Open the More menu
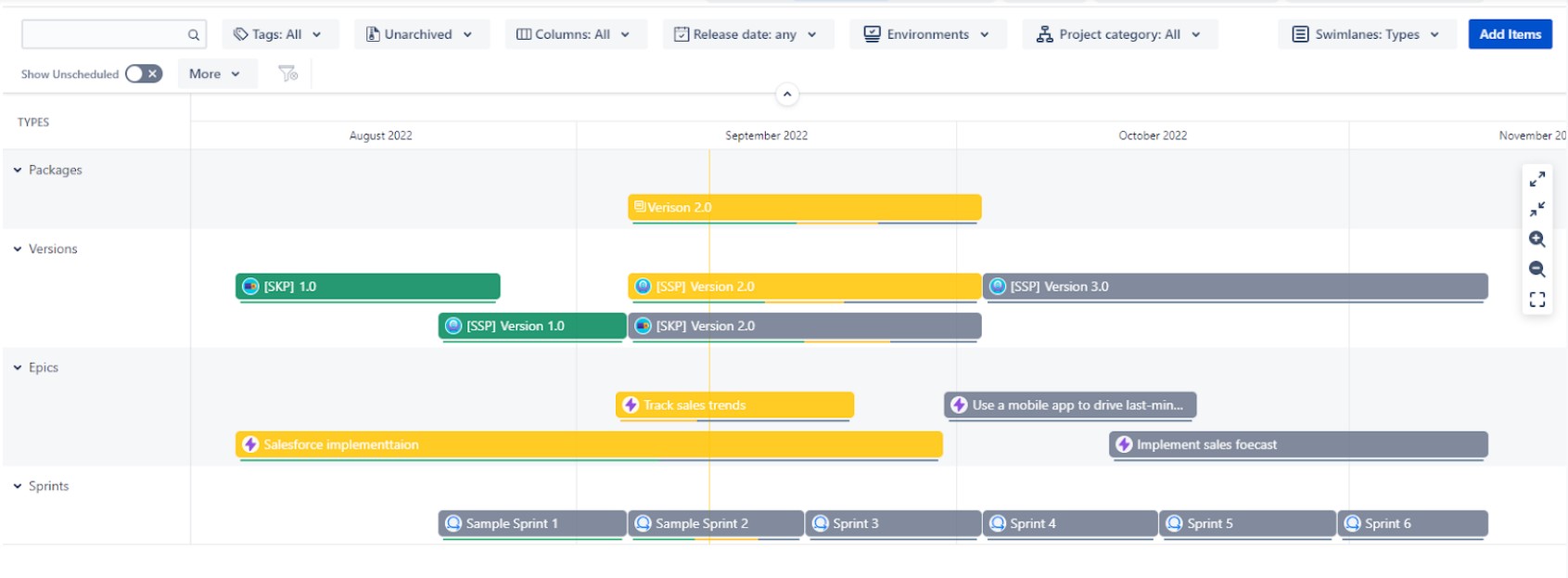 coord(217,73)
